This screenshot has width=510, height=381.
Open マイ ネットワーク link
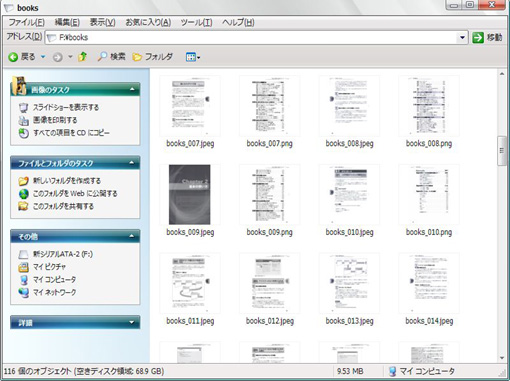click(x=54, y=292)
